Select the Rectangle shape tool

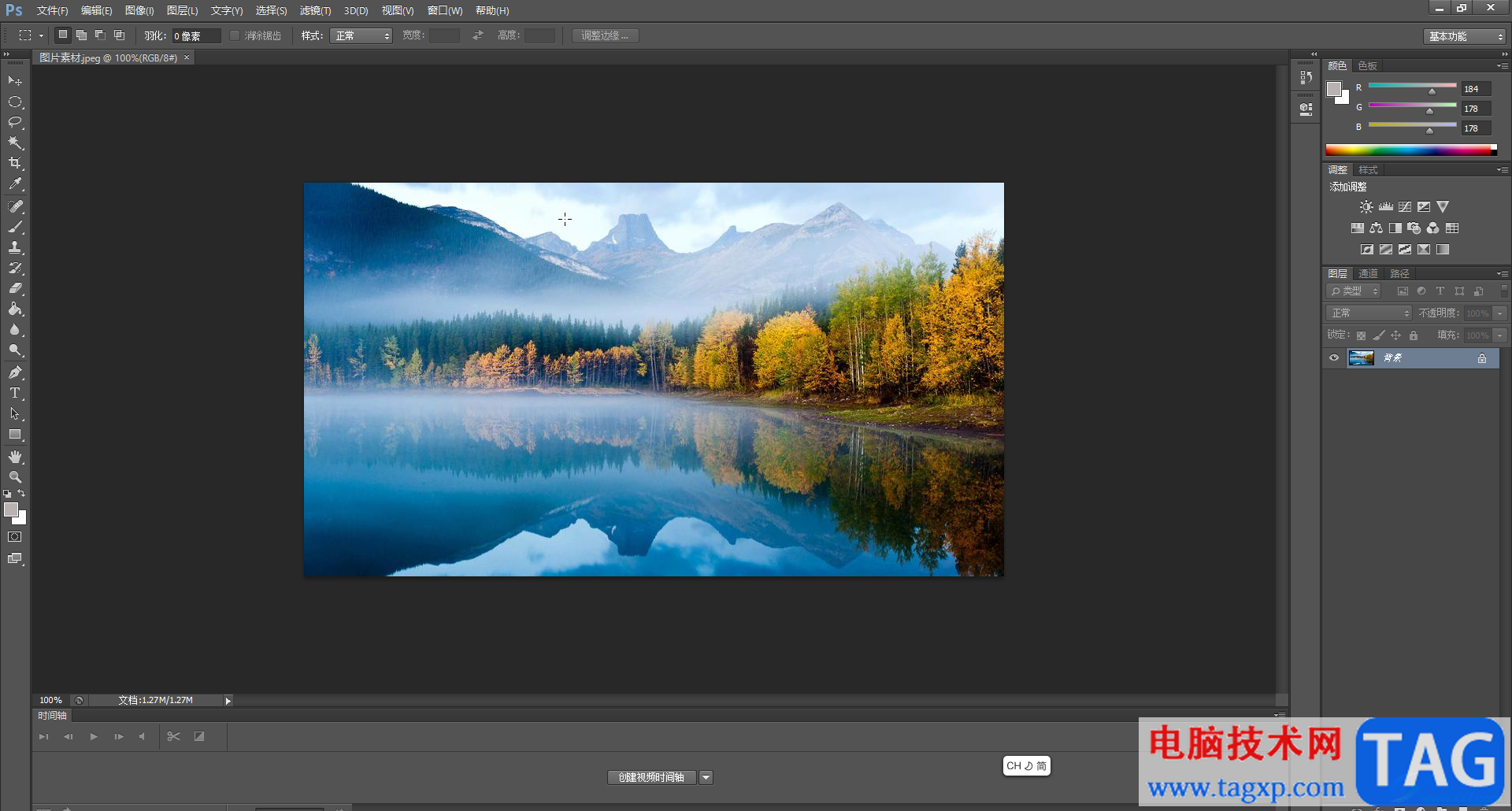click(x=15, y=434)
